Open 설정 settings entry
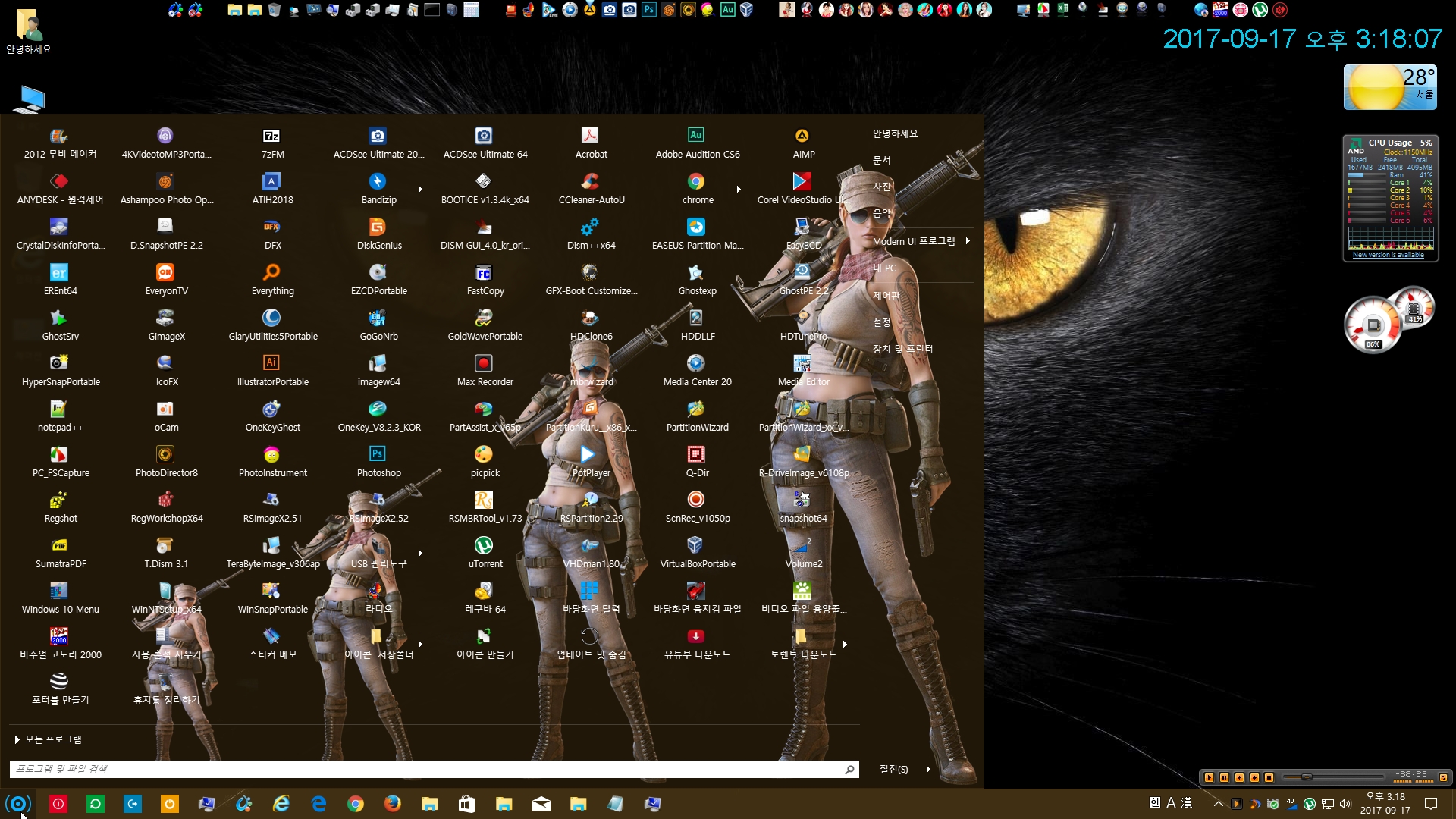The height and width of the screenshot is (819, 1456). coord(882,322)
